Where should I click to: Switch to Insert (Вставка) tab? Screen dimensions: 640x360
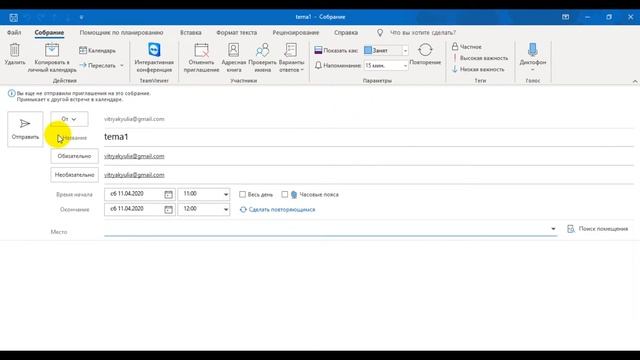tap(191, 33)
